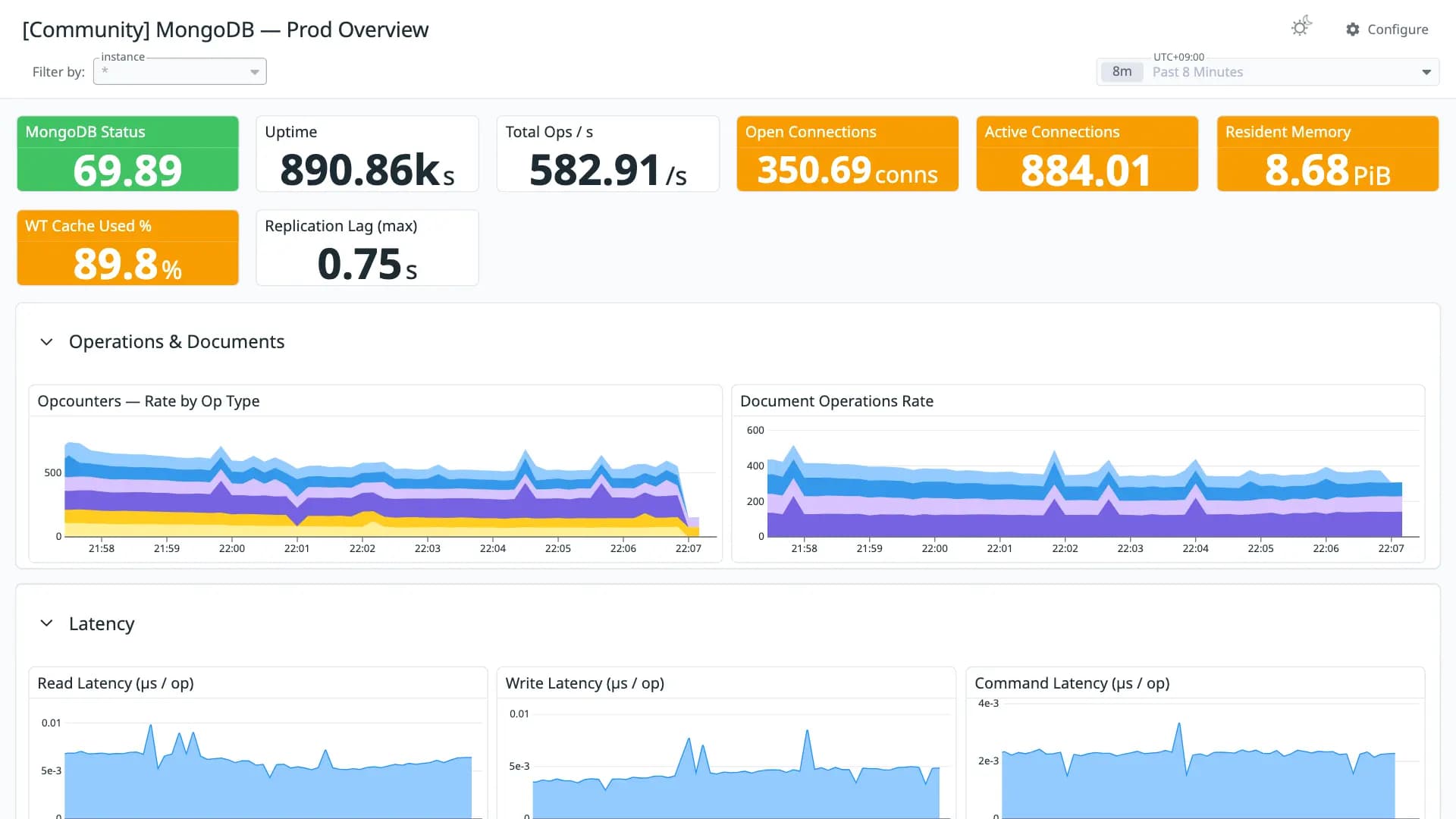Toggle the light/dark theme icon

coord(1301,27)
